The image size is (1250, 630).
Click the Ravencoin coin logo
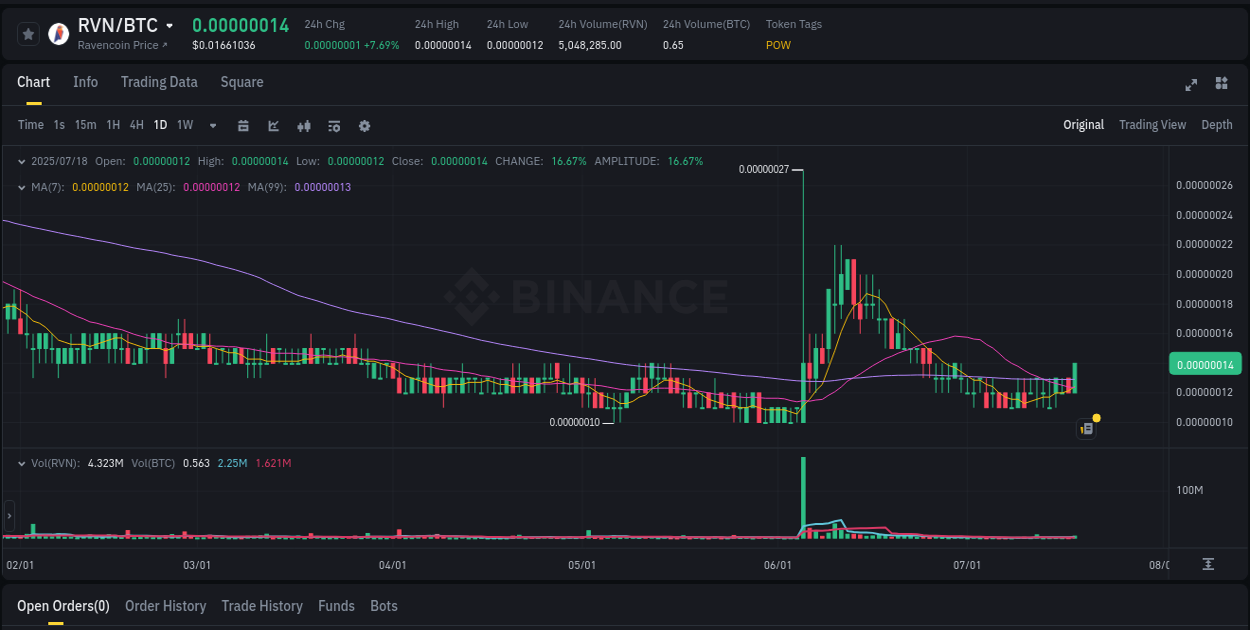pos(59,34)
